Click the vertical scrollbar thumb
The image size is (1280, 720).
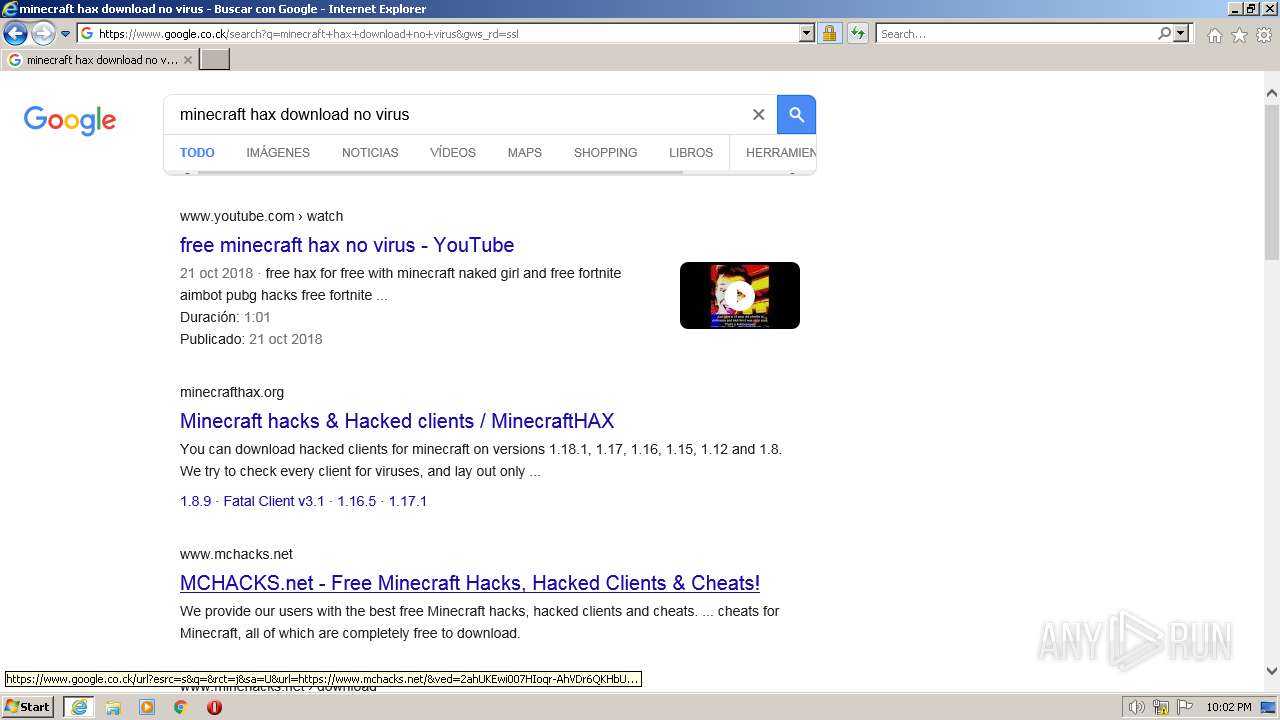(x=1272, y=181)
